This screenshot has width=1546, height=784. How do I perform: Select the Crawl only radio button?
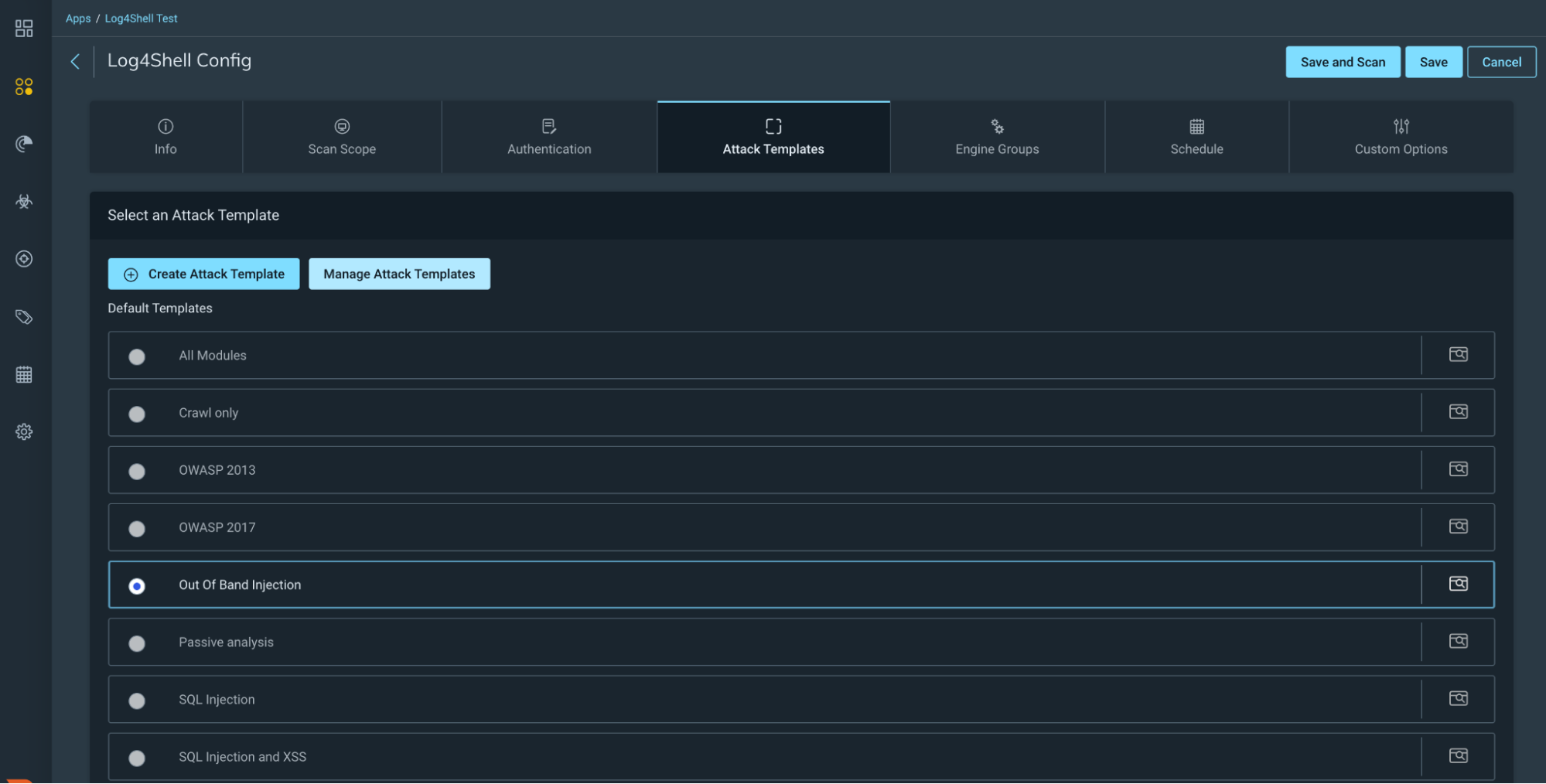(x=137, y=414)
